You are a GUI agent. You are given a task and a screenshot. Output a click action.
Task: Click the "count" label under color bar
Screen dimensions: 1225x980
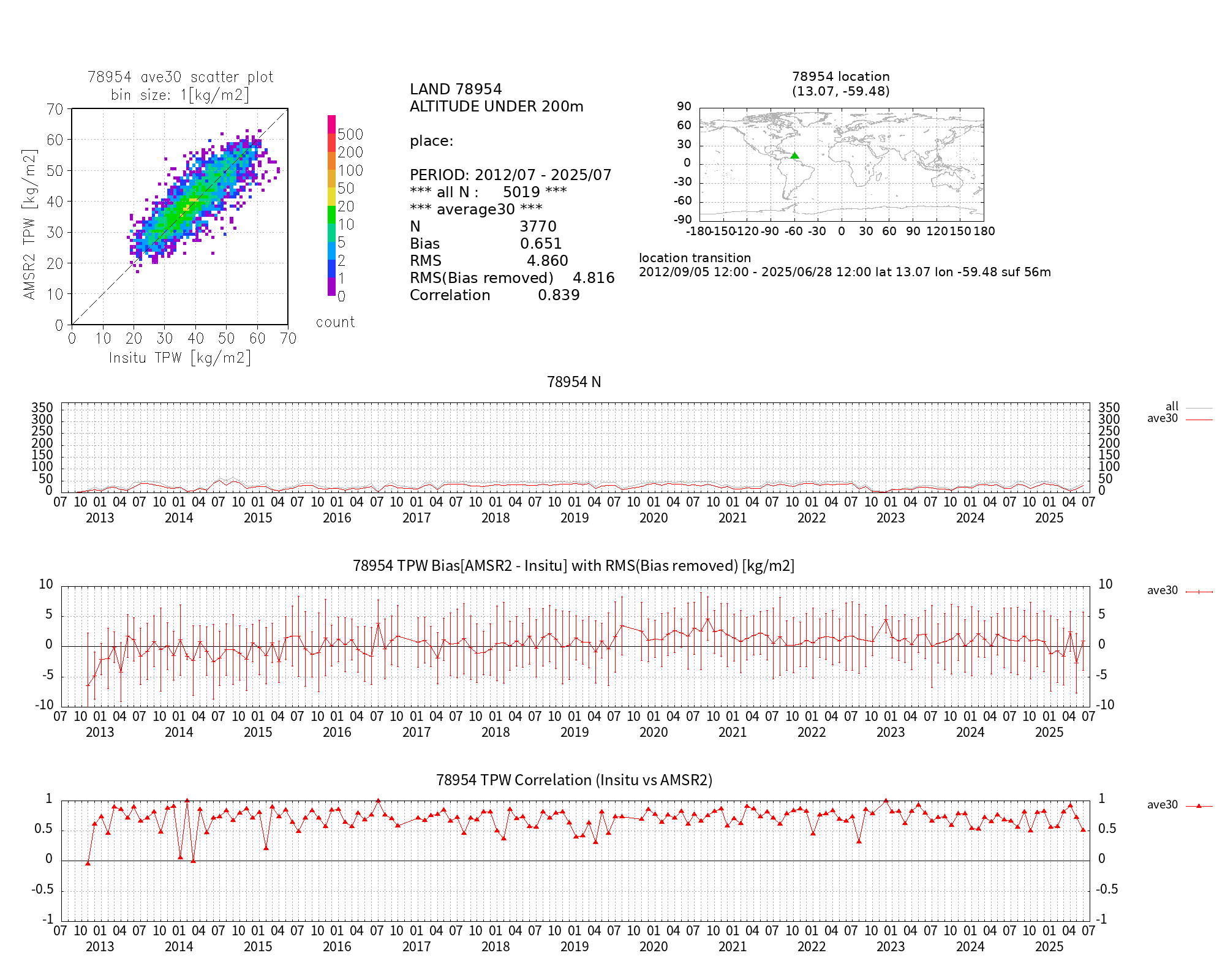(335, 322)
